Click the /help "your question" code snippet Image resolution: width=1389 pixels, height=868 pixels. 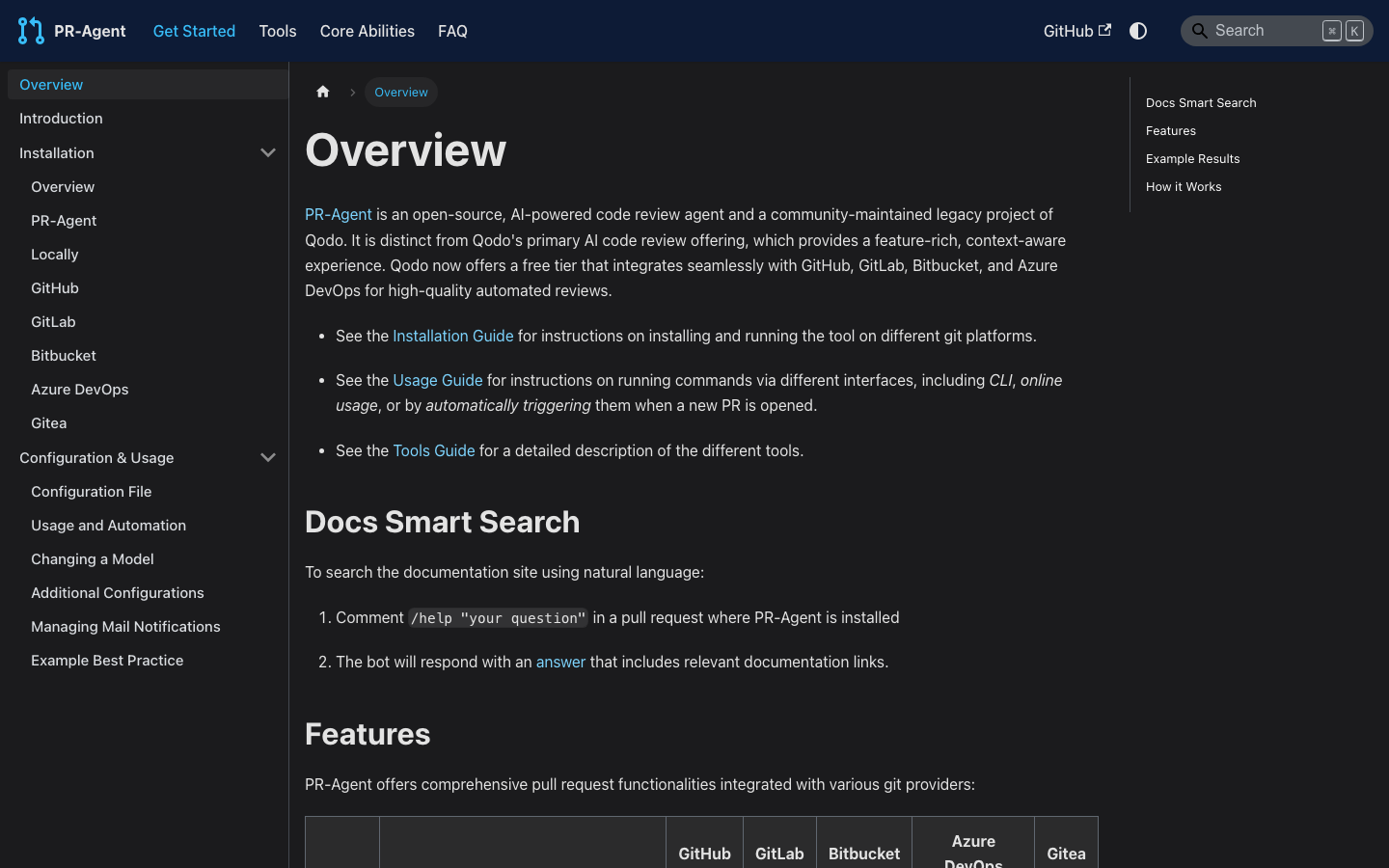499,617
